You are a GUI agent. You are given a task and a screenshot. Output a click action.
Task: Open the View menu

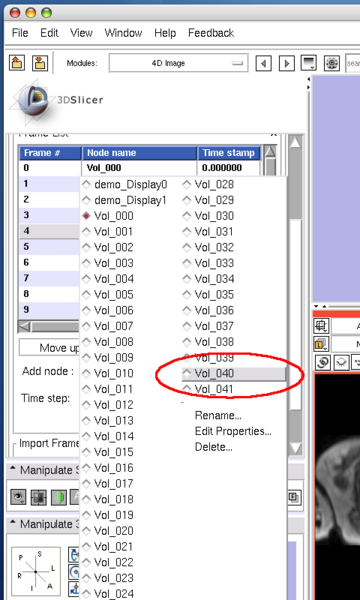(81, 33)
